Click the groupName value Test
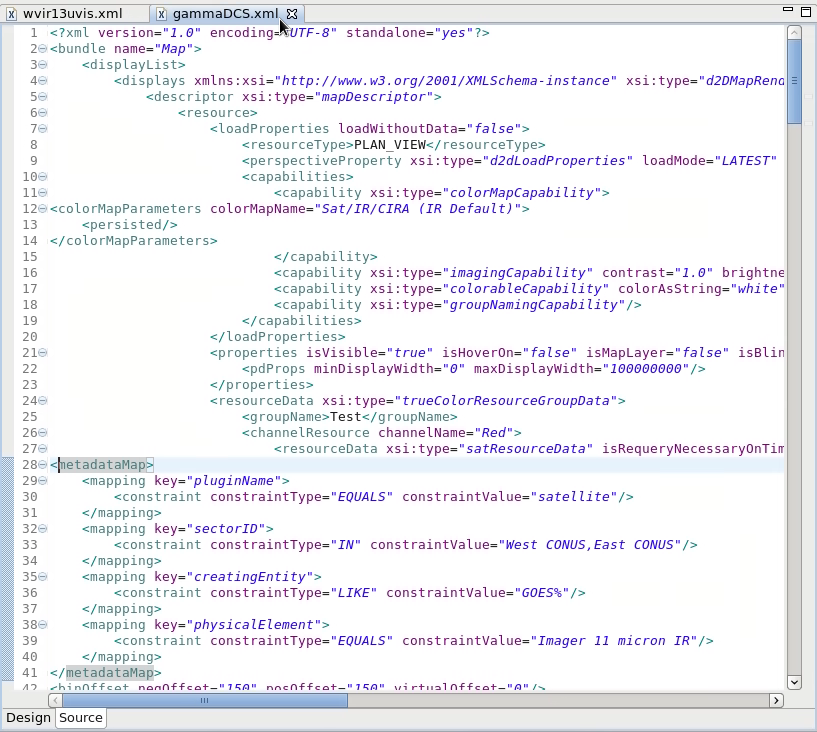This screenshot has width=817, height=732. [345, 417]
